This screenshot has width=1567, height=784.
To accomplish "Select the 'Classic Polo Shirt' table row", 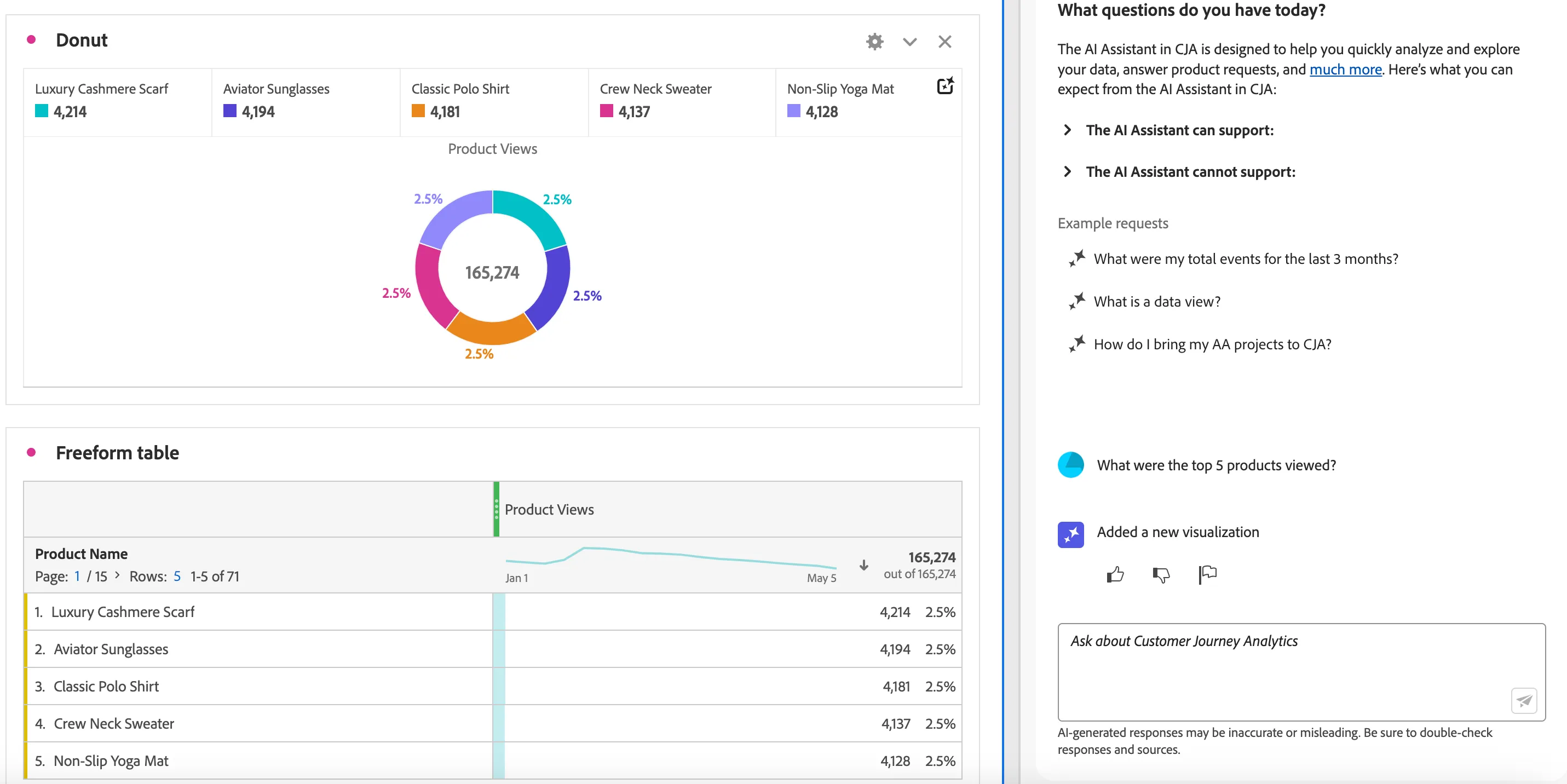I will pos(493,686).
